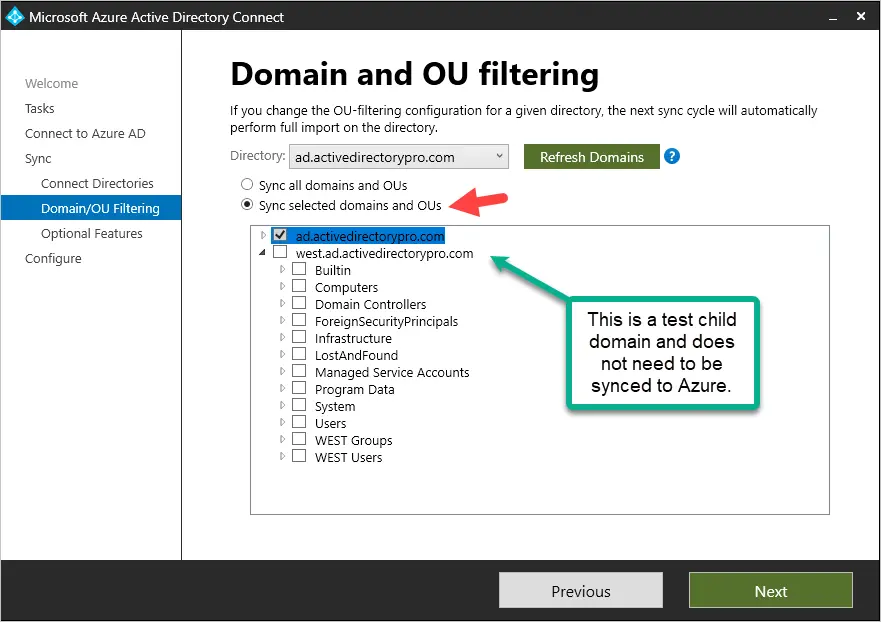This screenshot has width=881, height=622.
Task: Click the Next button
Action: click(x=770, y=591)
